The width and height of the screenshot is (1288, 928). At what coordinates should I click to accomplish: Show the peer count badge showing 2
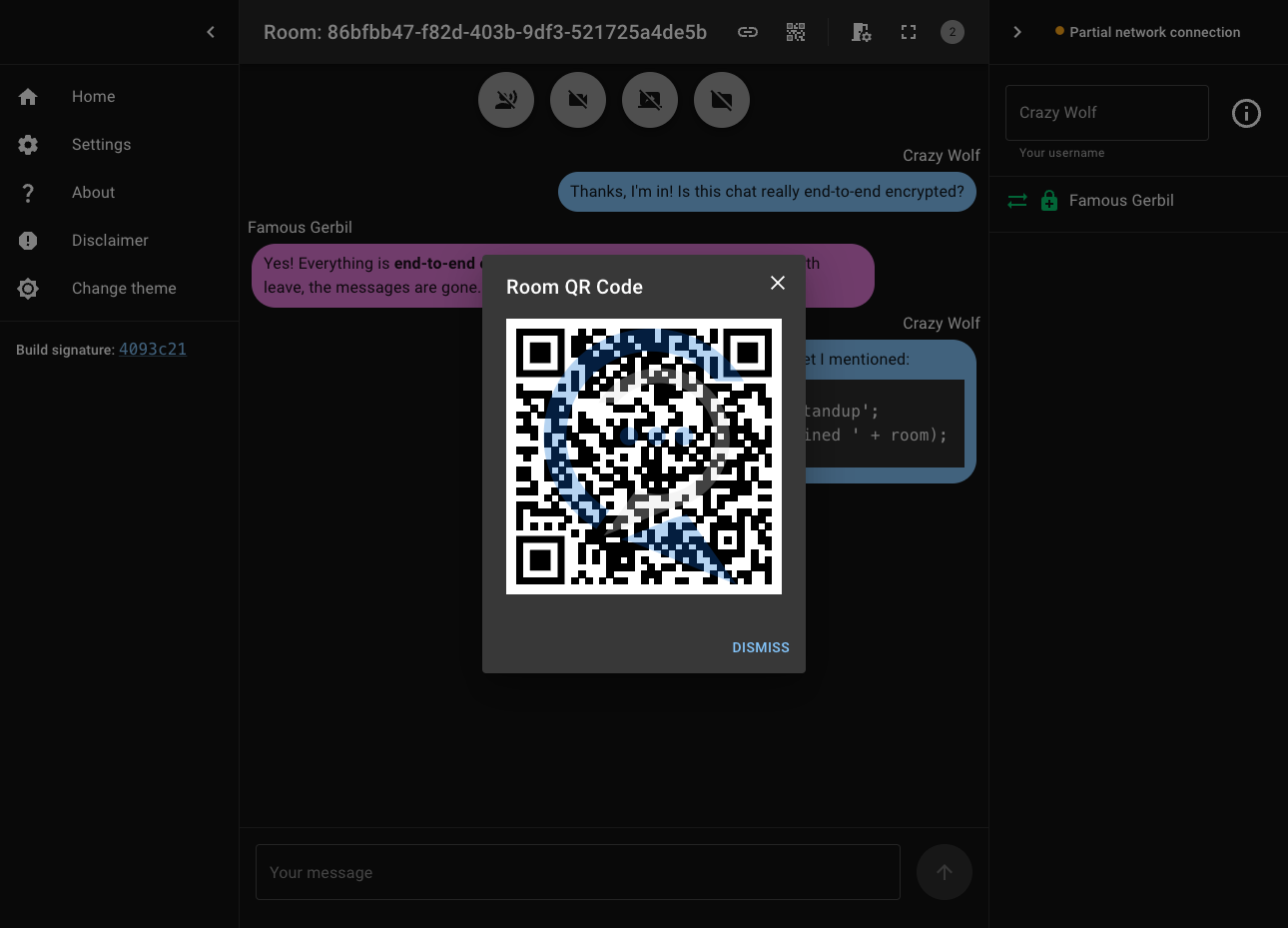(x=953, y=32)
